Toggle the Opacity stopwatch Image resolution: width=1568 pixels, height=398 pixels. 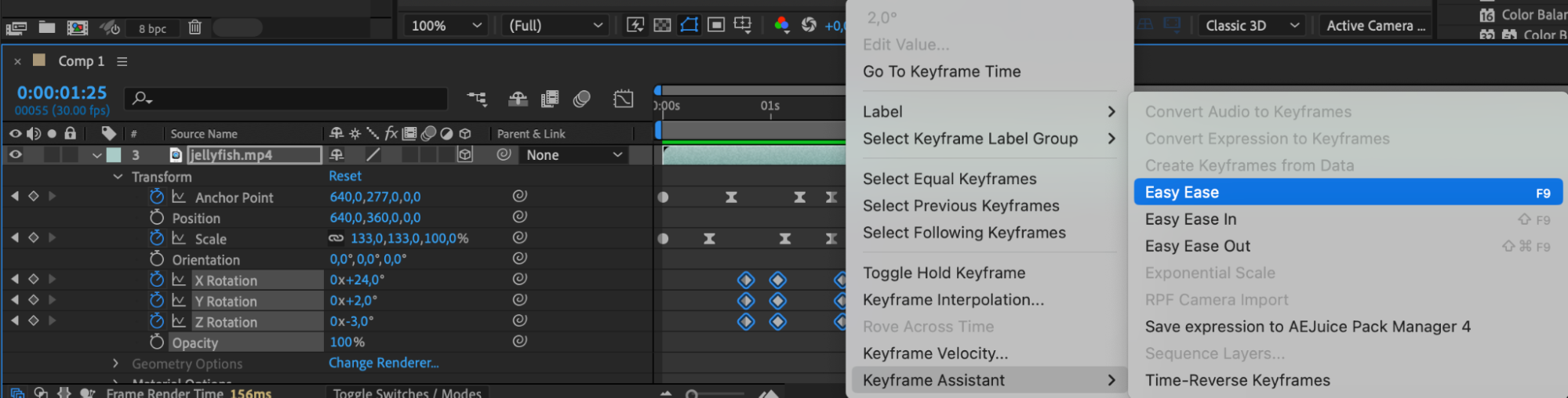157,342
